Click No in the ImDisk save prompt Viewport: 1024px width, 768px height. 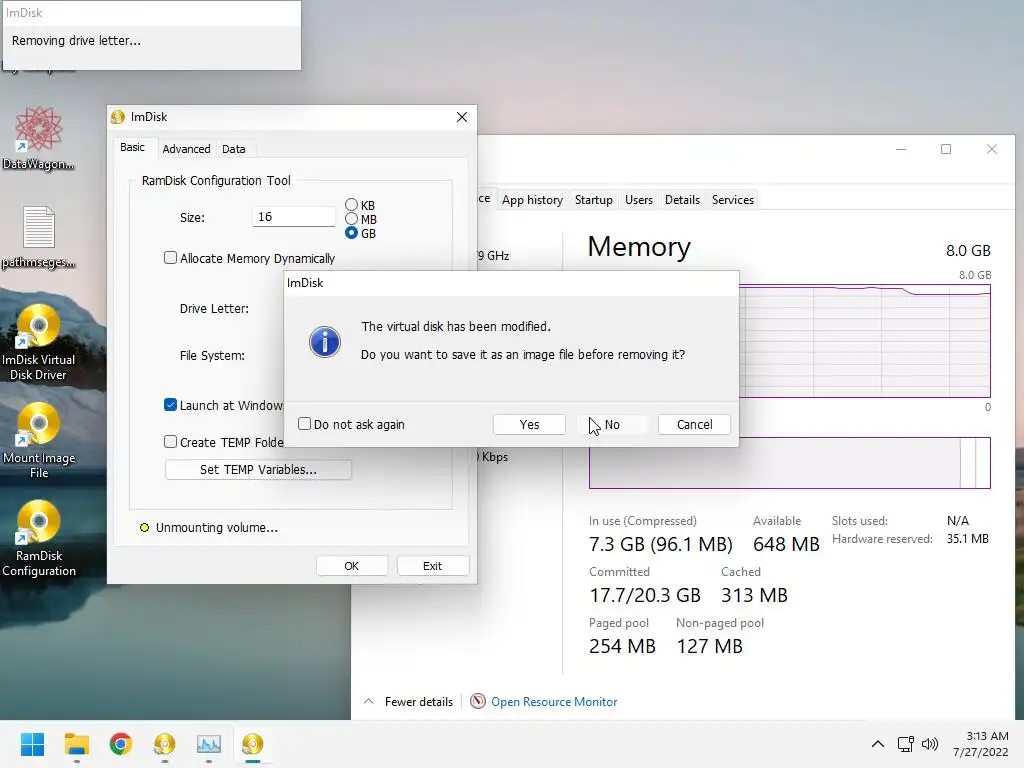[612, 424]
